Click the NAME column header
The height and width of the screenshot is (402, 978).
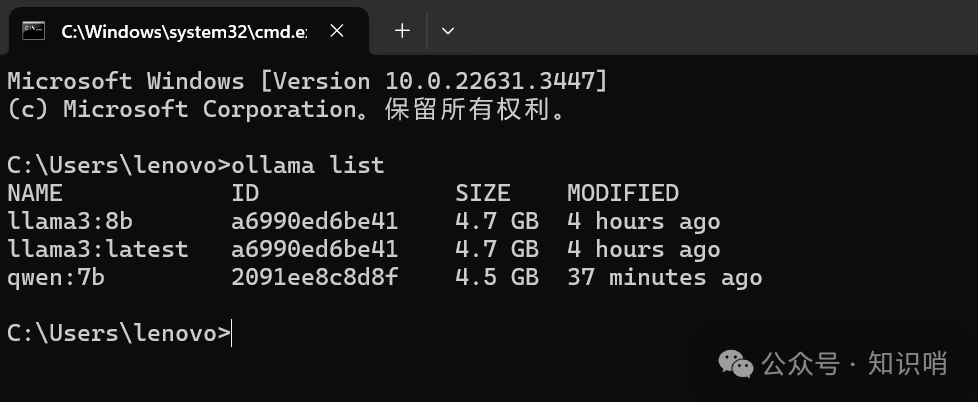point(35,193)
